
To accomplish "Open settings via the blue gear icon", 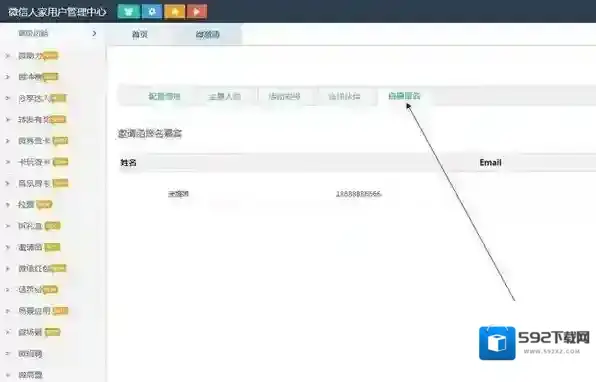I will click(x=152, y=11).
